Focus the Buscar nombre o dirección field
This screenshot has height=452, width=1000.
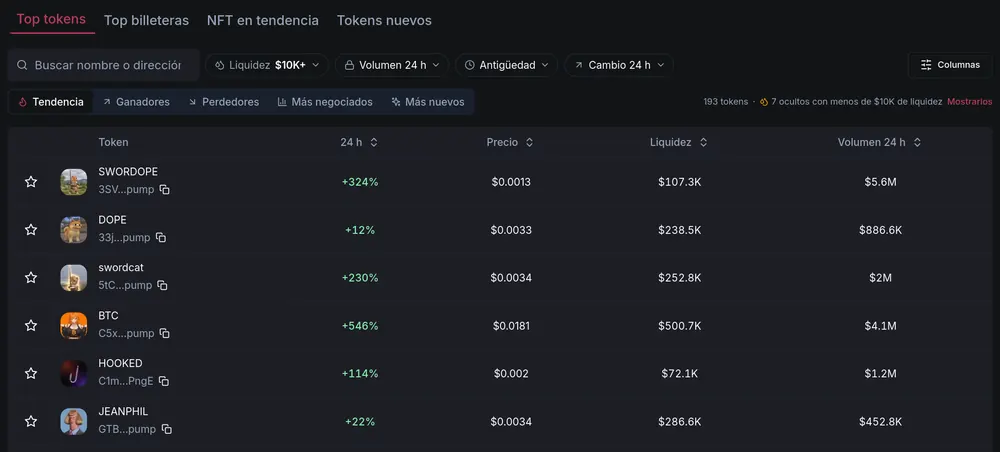point(104,65)
